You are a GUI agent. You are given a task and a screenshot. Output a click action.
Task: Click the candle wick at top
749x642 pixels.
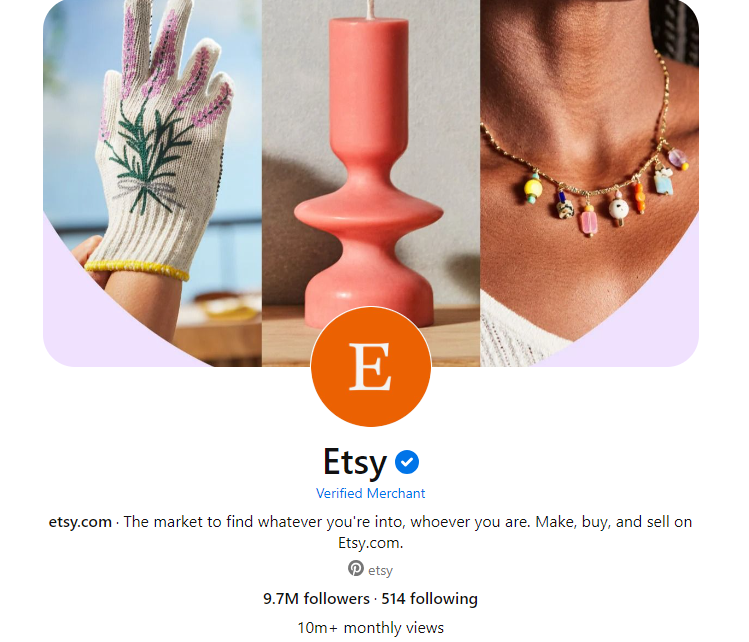click(368, 10)
